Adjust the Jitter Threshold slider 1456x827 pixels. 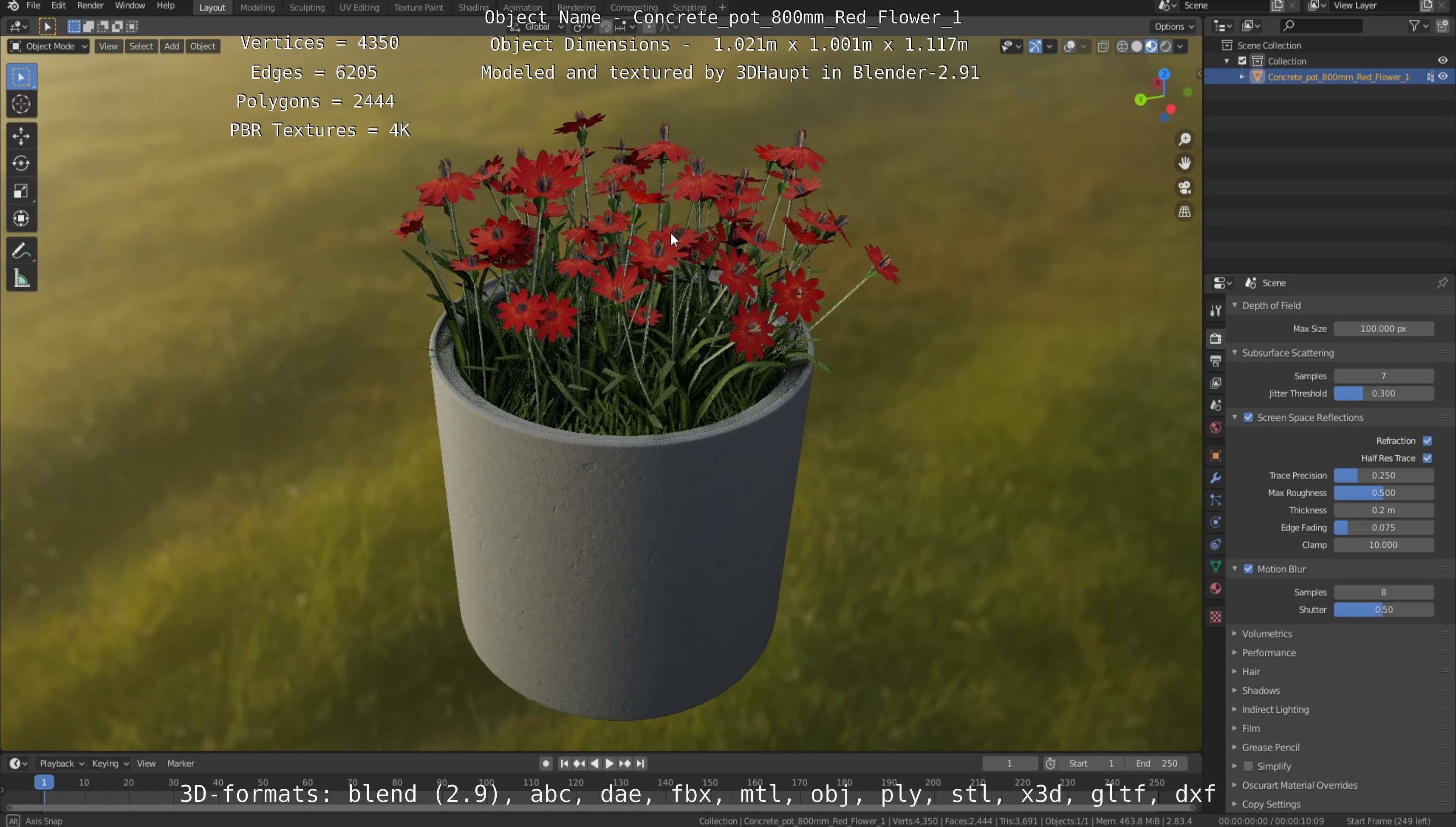tap(1383, 394)
